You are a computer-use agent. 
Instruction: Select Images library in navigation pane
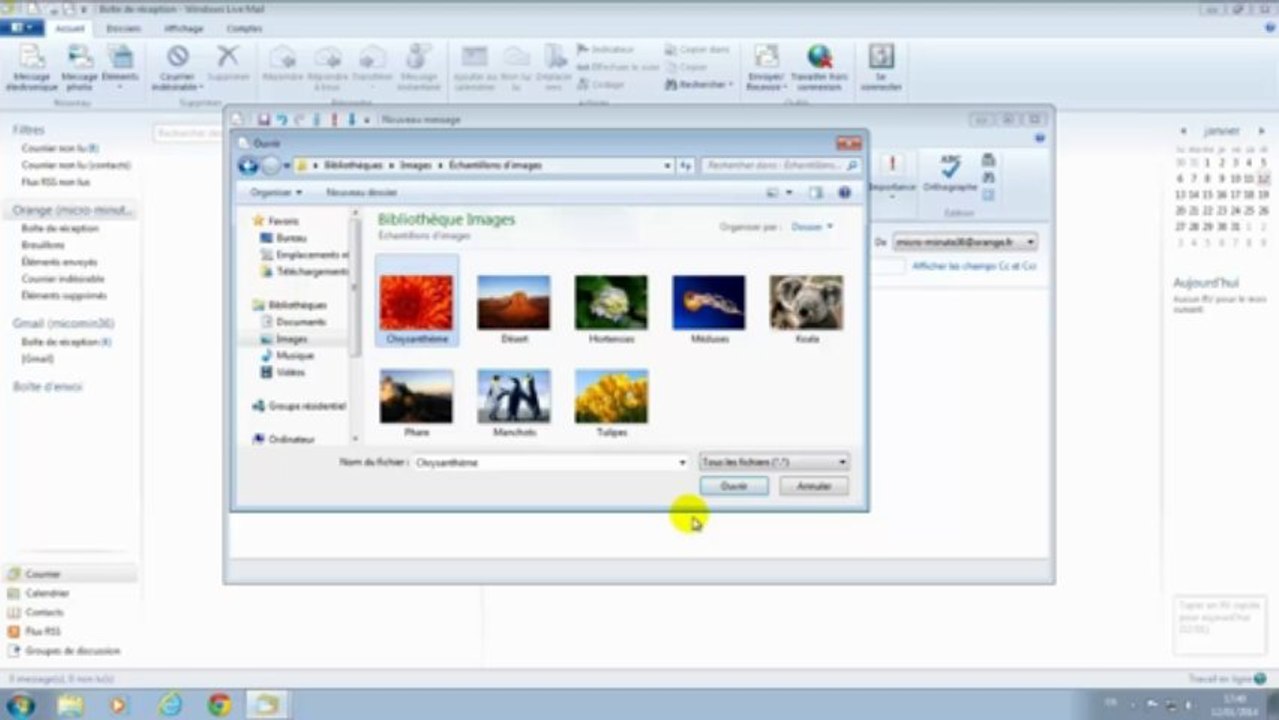tap(285, 339)
